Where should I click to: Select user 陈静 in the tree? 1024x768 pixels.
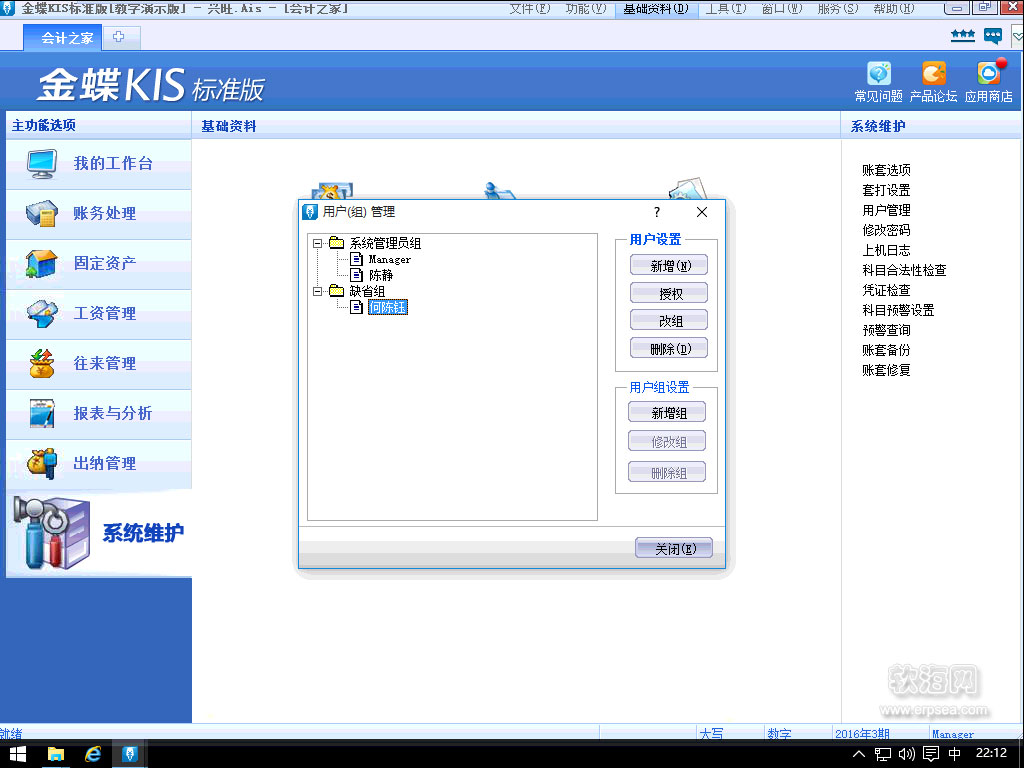381,276
